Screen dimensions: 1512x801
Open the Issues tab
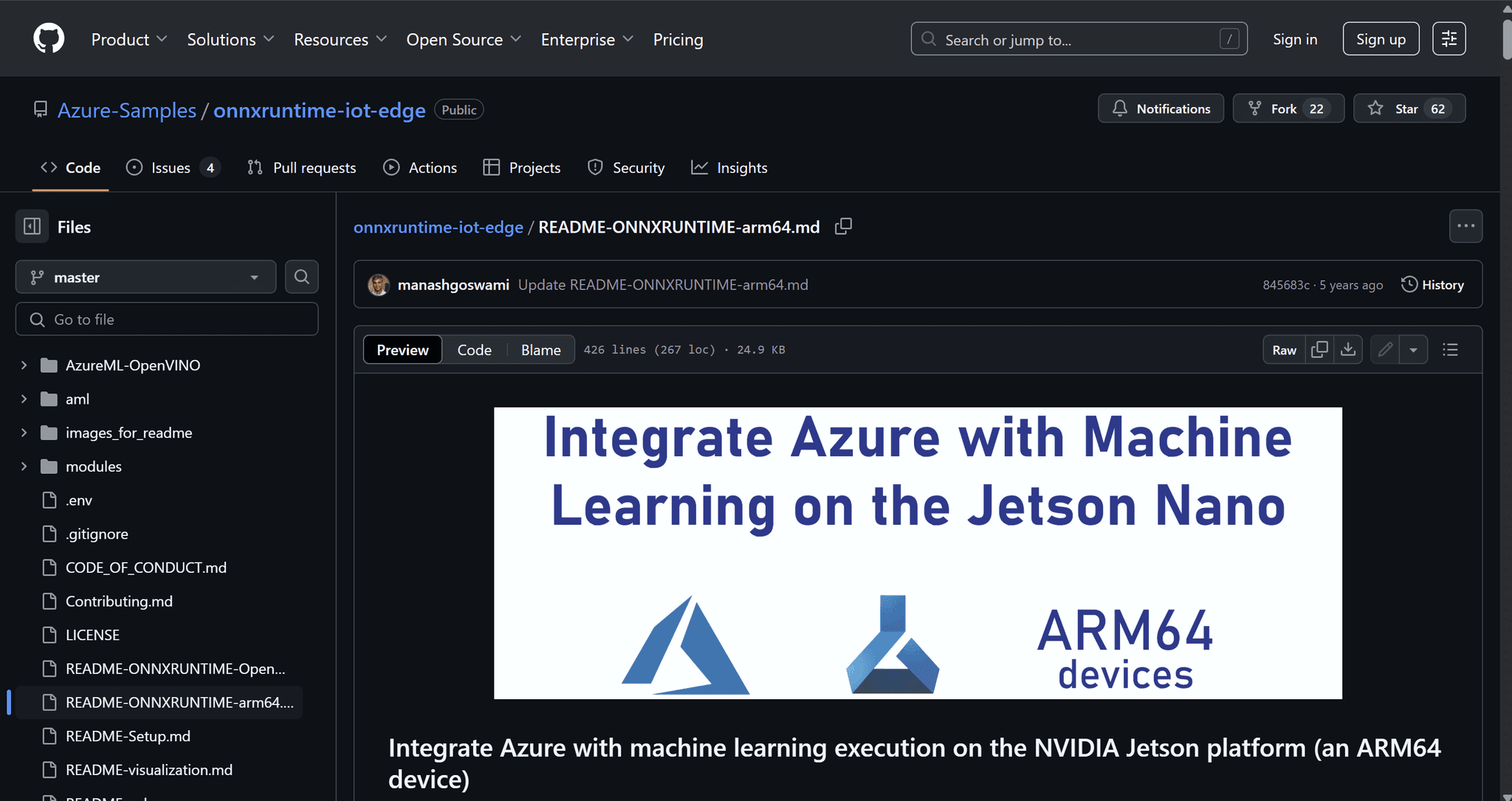[x=172, y=168]
